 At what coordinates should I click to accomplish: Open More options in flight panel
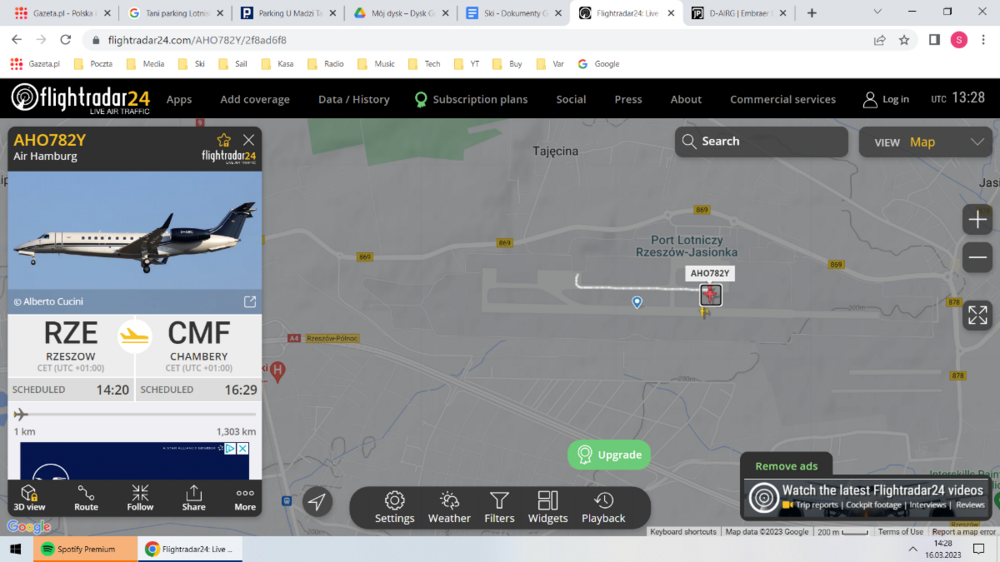coord(245,497)
